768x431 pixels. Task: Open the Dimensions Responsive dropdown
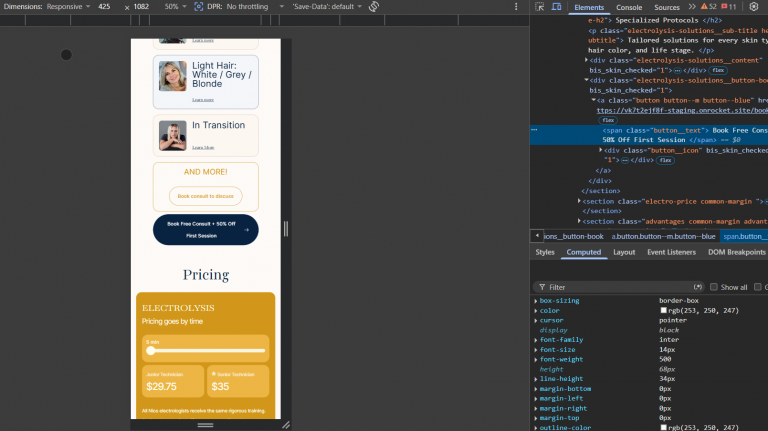[x=68, y=7]
